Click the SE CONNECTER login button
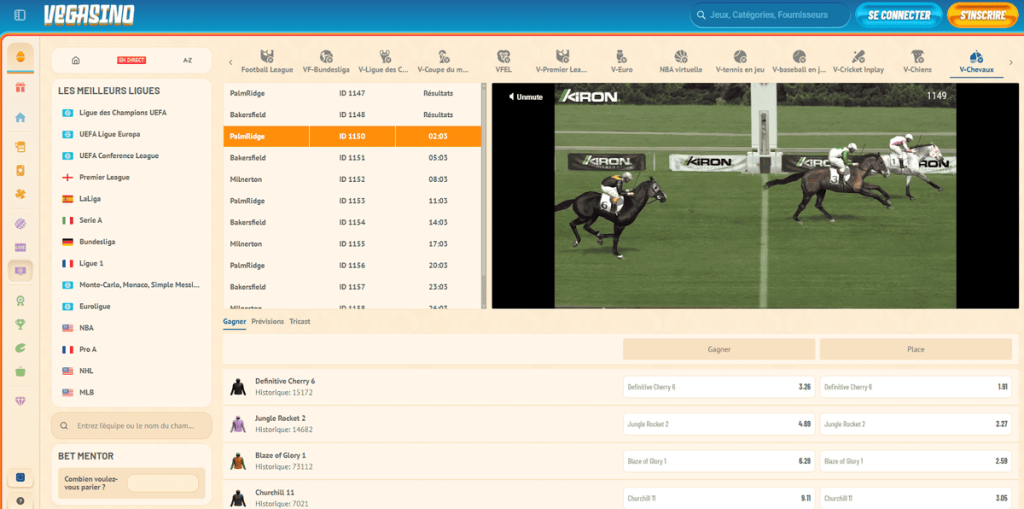Screen dimensions: 1024x509 (899, 15)
